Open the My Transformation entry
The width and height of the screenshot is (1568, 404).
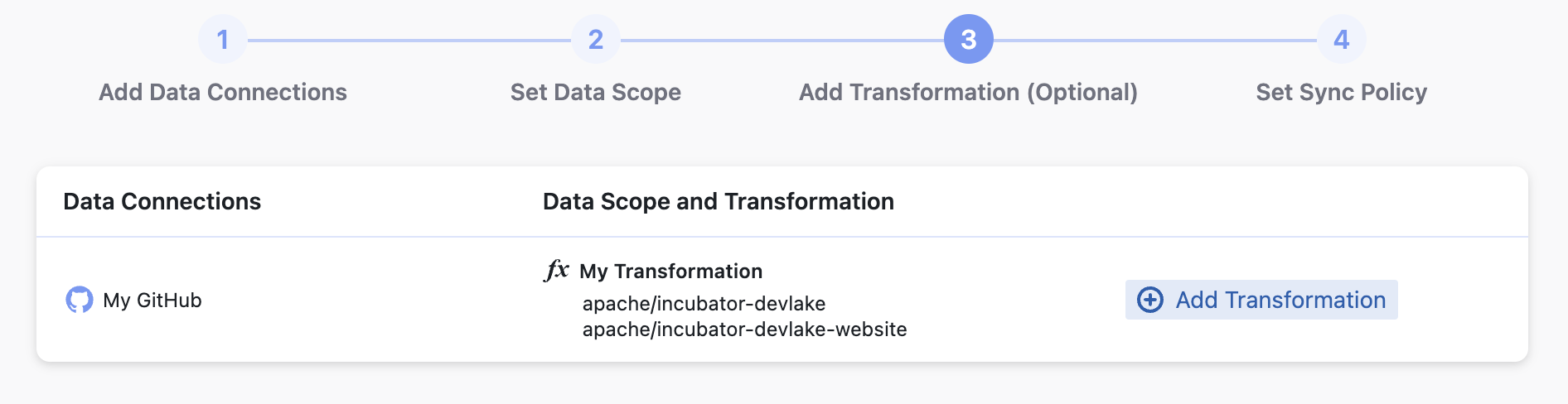coord(670,272)
